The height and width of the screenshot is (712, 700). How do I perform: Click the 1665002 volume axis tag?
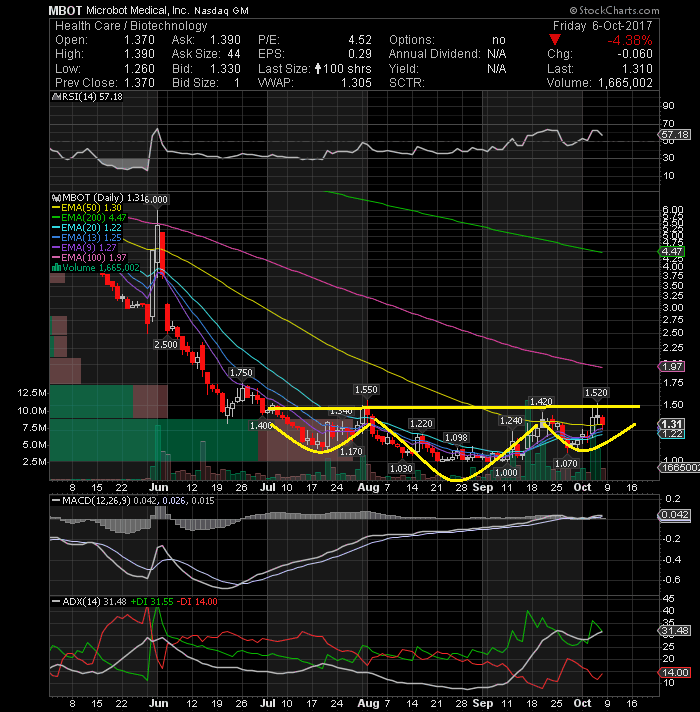679,467
